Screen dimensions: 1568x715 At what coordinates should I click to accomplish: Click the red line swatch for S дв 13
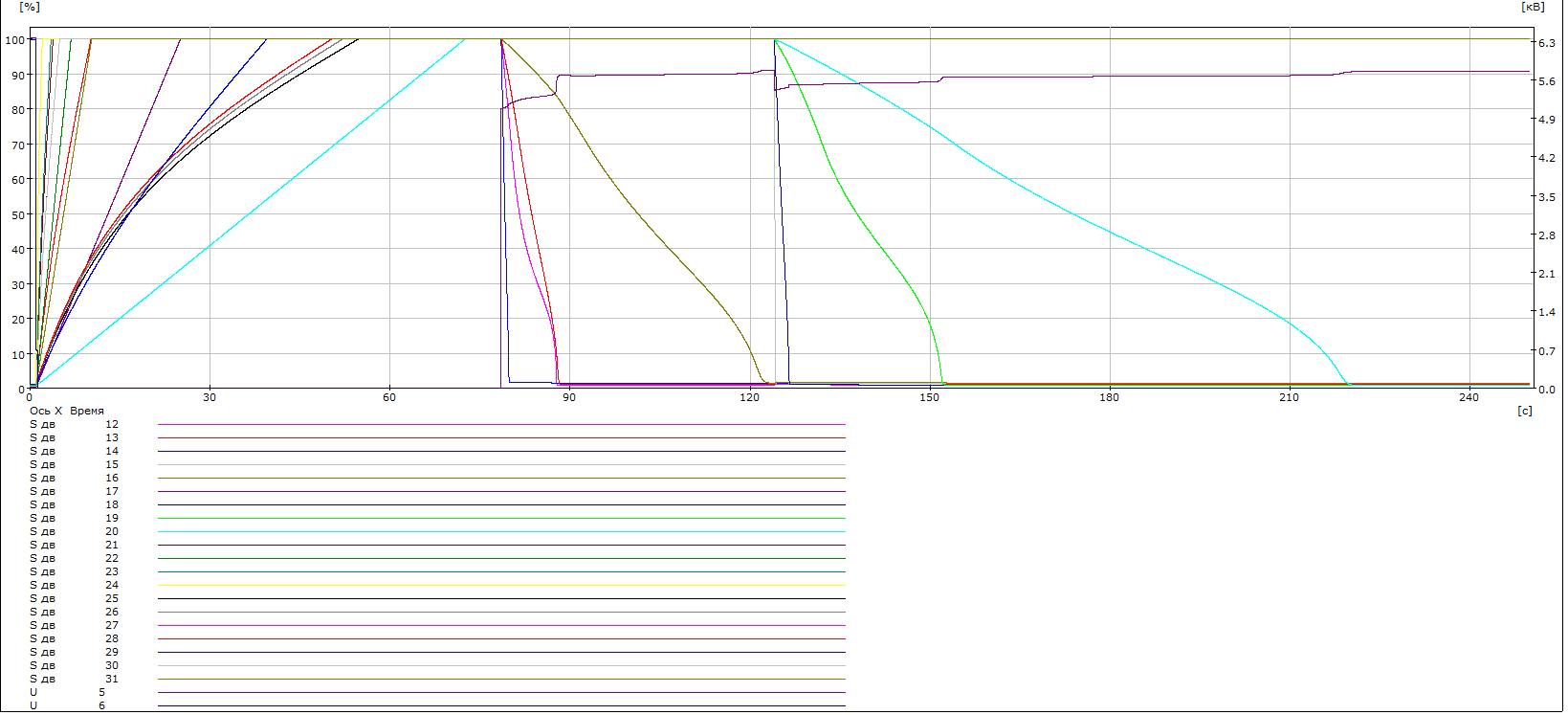point(501,437)
